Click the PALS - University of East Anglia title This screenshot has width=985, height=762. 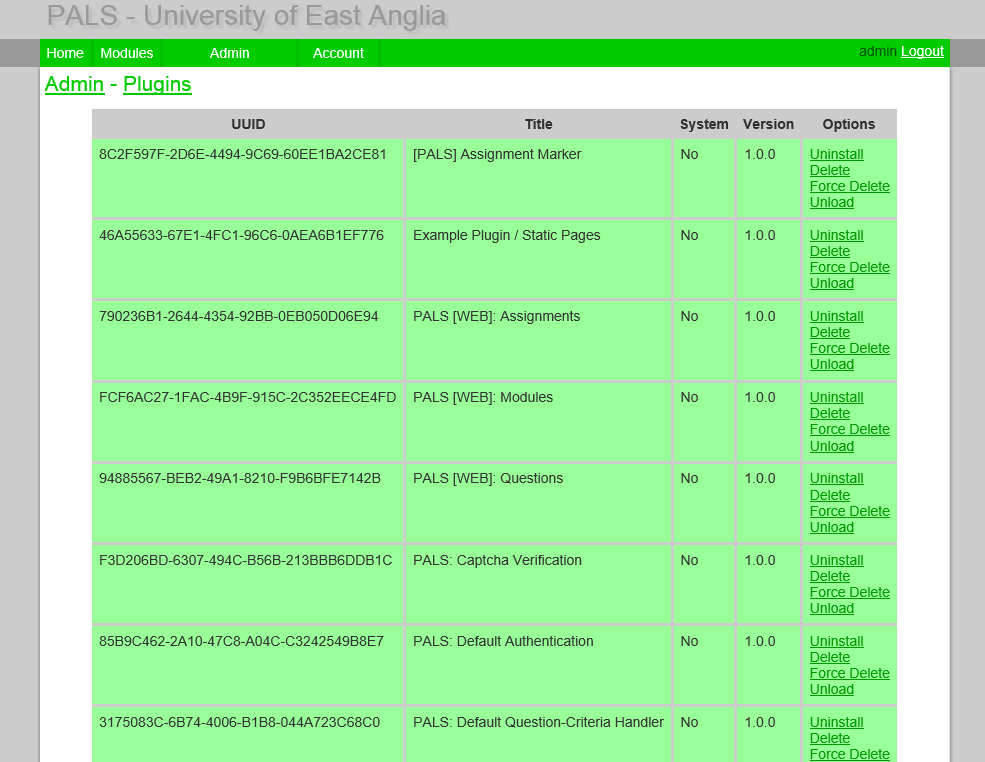point(246,16)
